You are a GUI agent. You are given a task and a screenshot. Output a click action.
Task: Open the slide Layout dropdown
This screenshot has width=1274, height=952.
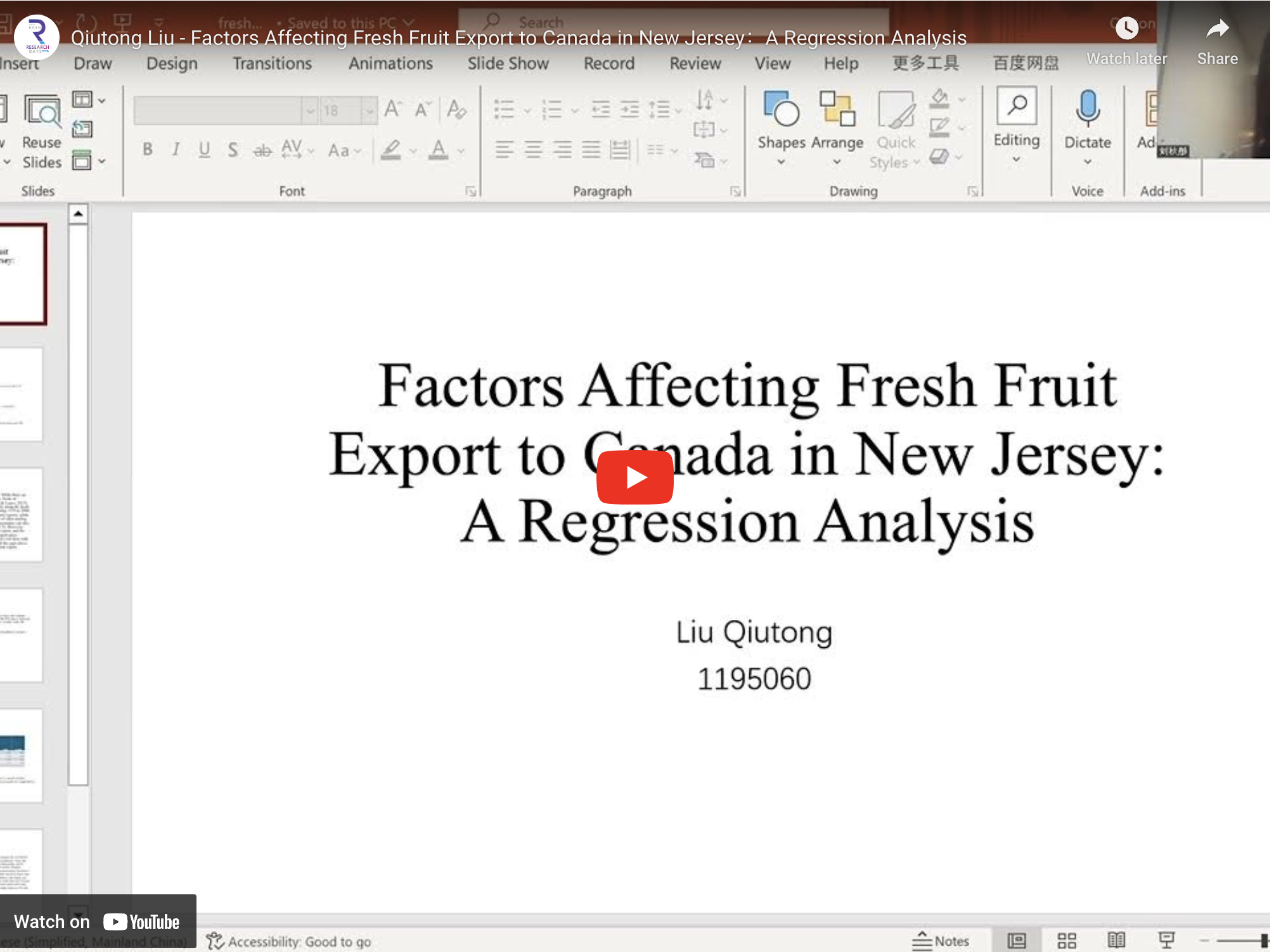pyautogui.click(x=88, y=100)
